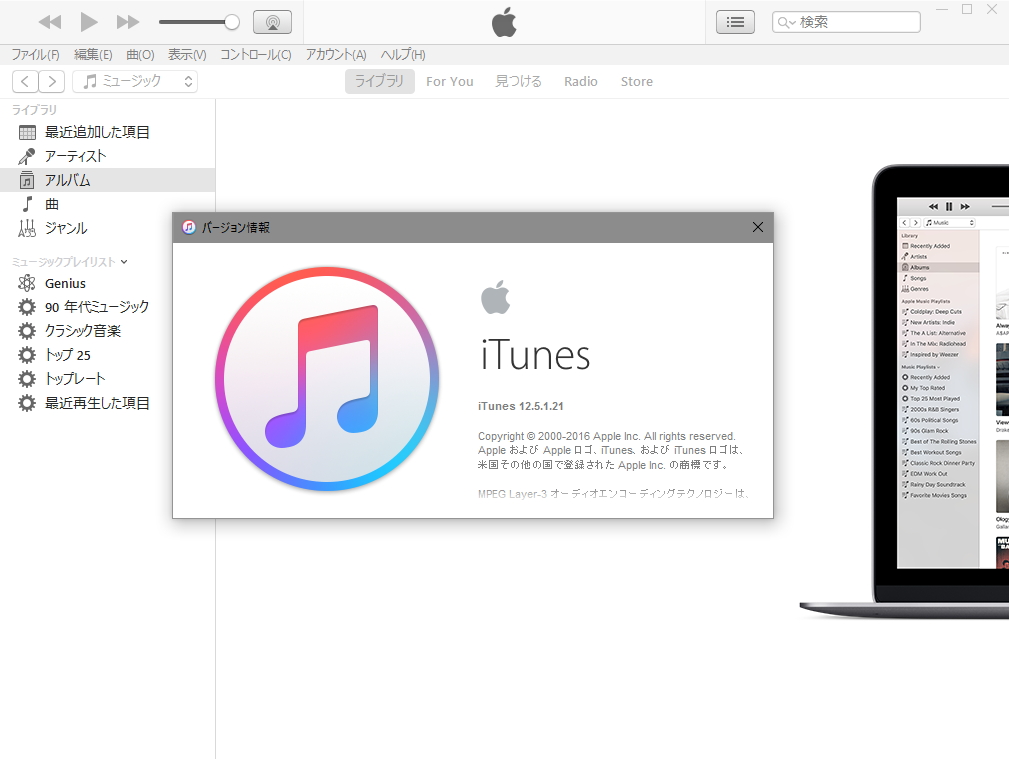Switch to the For You tab
Screen dimensions: 1009x759
[450, 82]
